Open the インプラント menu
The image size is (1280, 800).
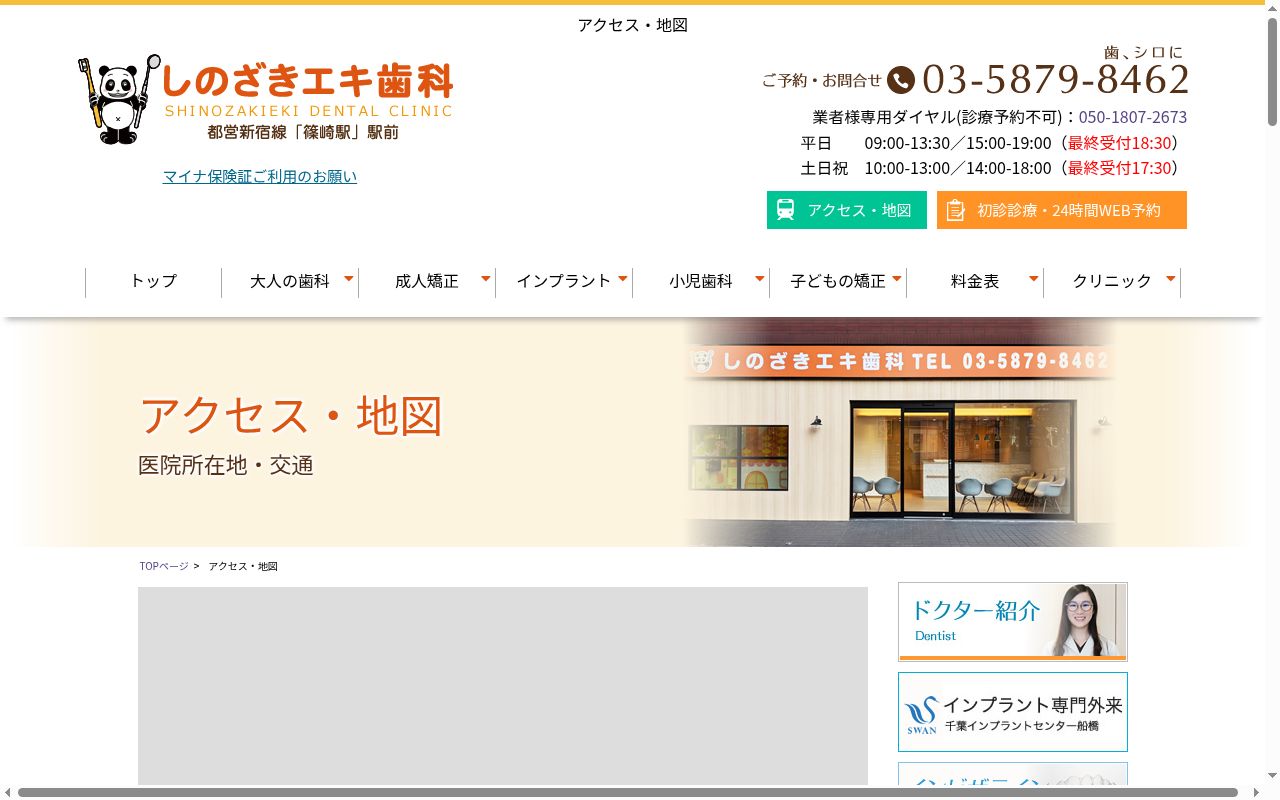coord(564,281)
